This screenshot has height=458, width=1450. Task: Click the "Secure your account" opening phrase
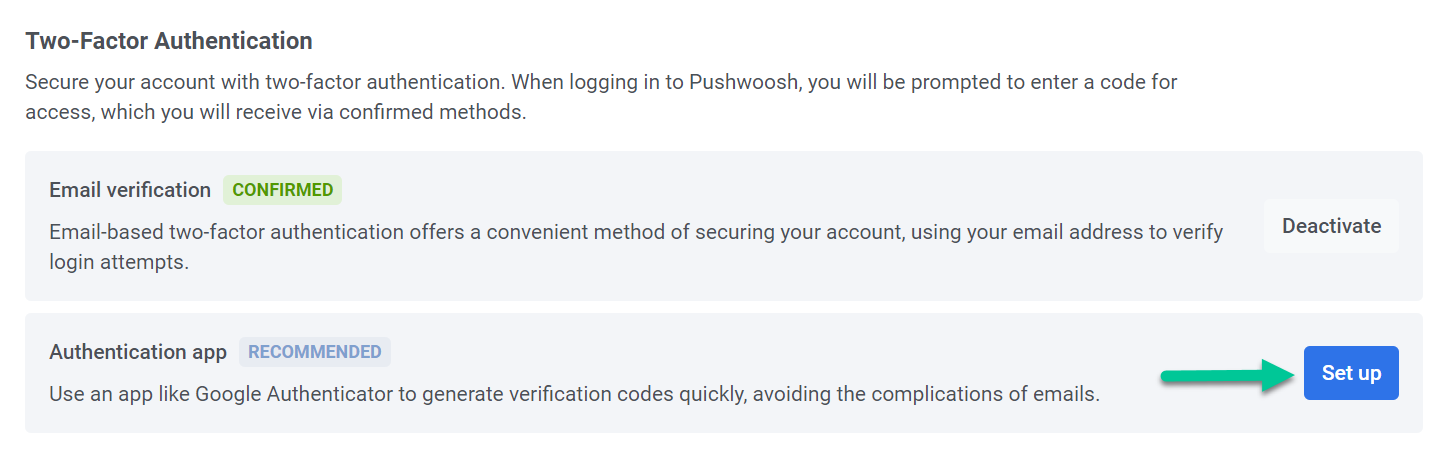(x=106, y=82)
